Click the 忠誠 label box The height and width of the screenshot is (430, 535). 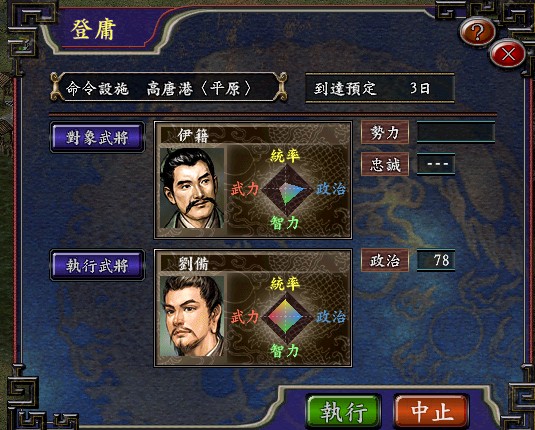pos(385,164)
